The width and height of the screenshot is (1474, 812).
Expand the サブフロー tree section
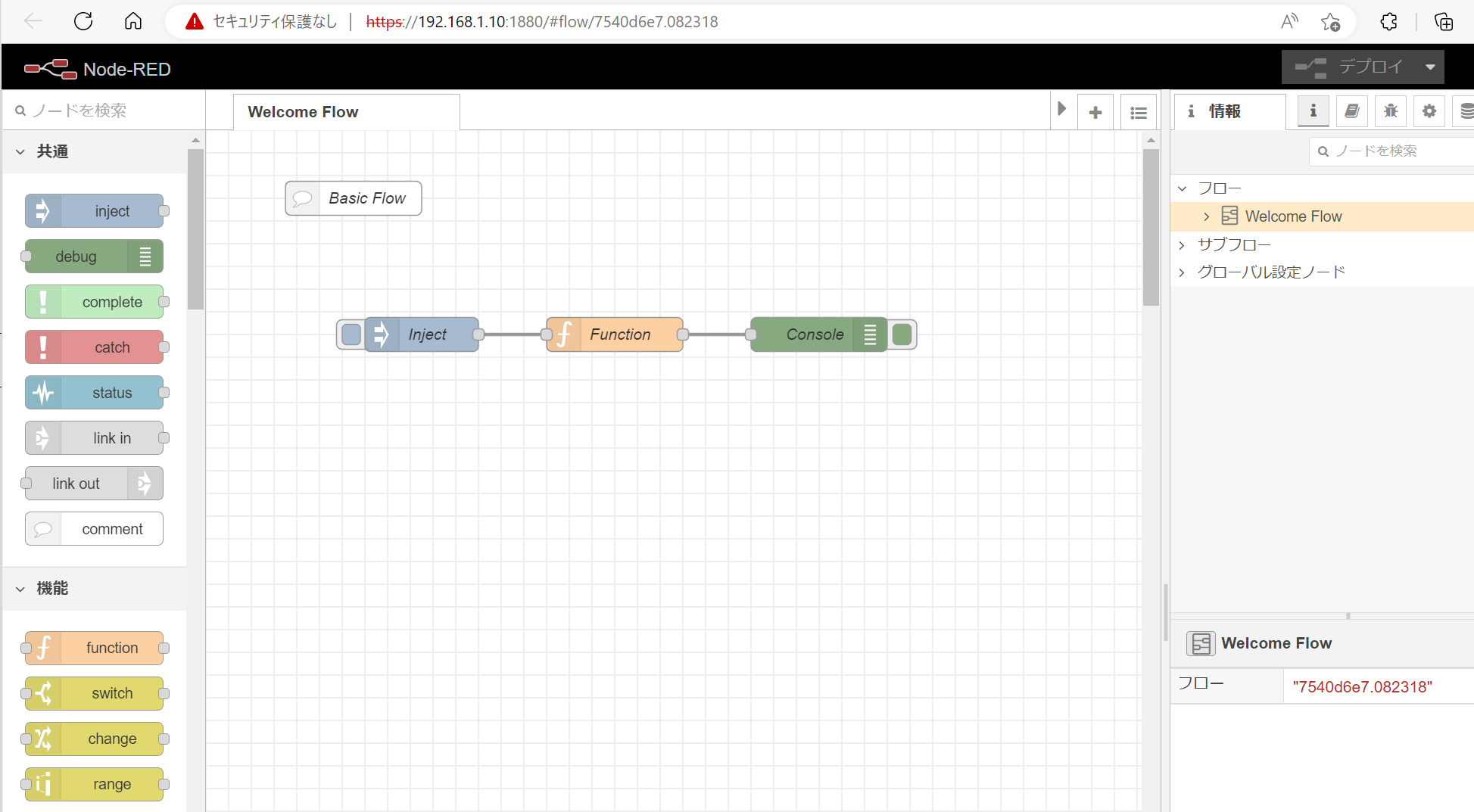pos(1182,245)
